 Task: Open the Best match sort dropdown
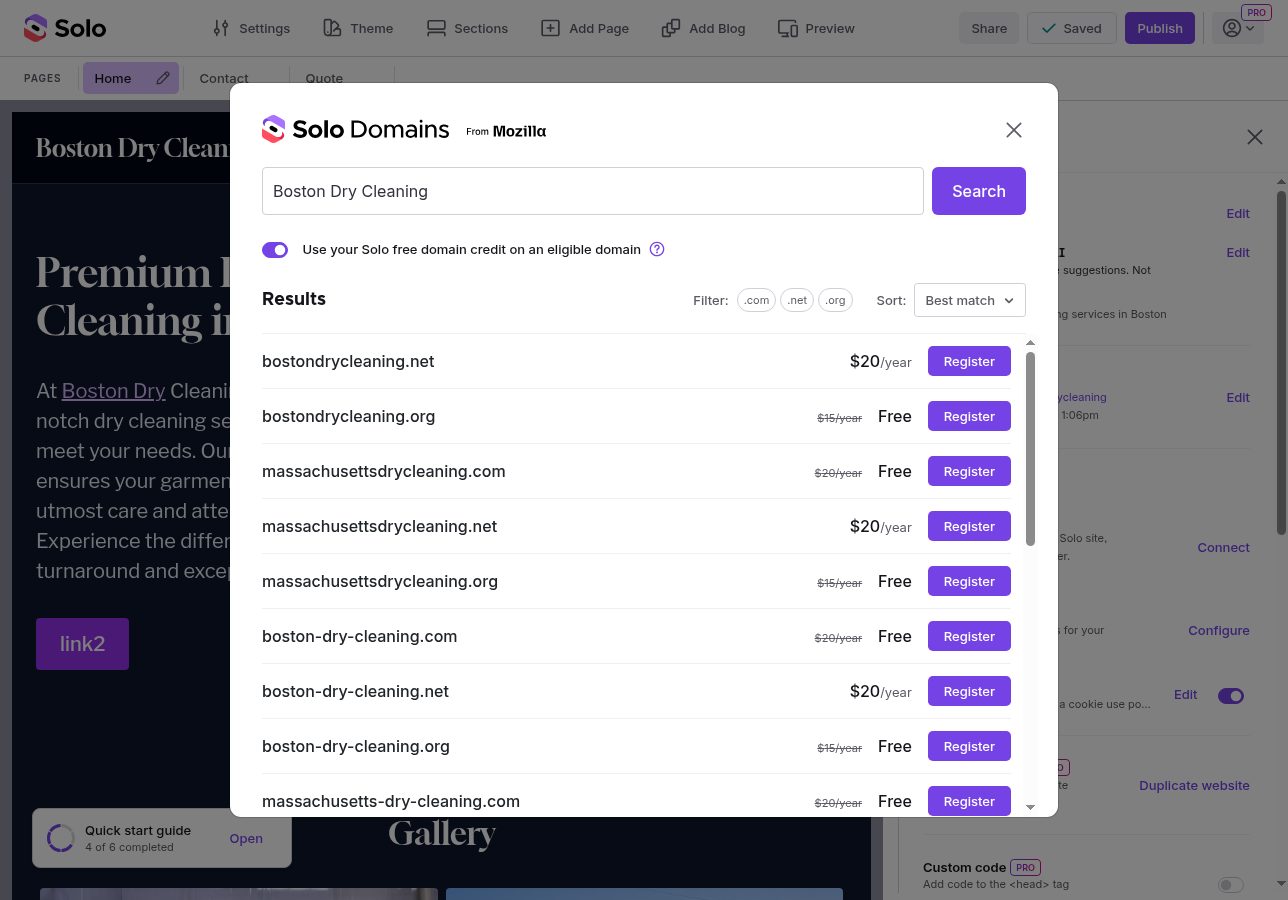point(970,300)
